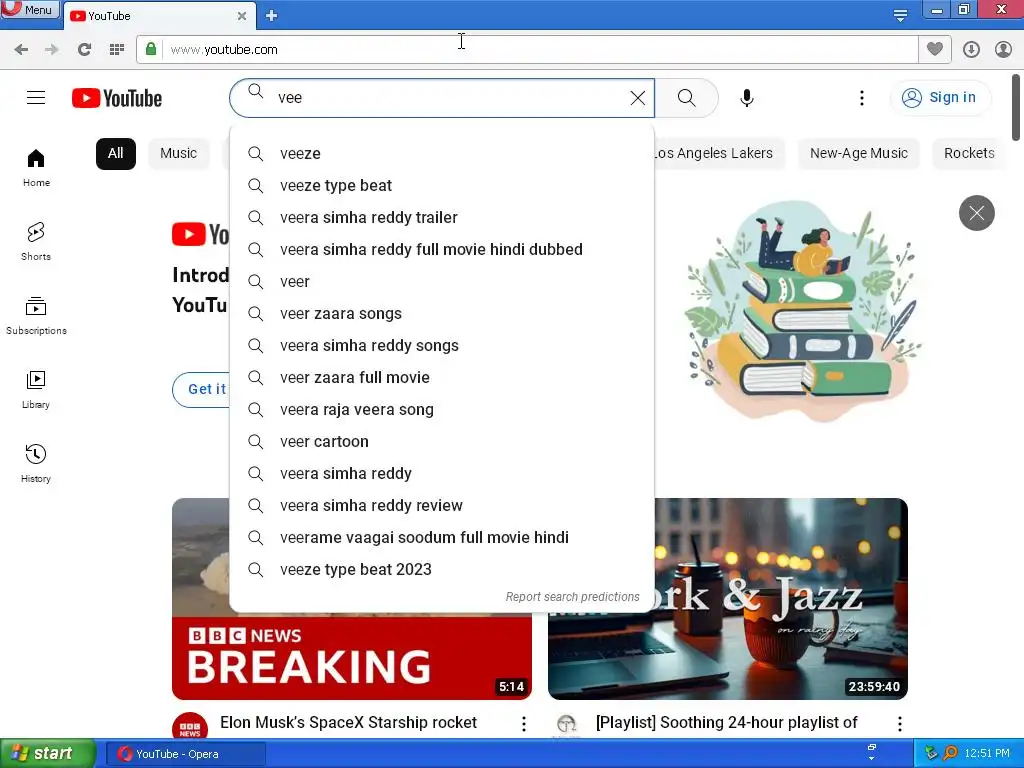This screenshot has height=768, width=1024.
Task: Select the All filter chip
Action: (x=116, y=153)
